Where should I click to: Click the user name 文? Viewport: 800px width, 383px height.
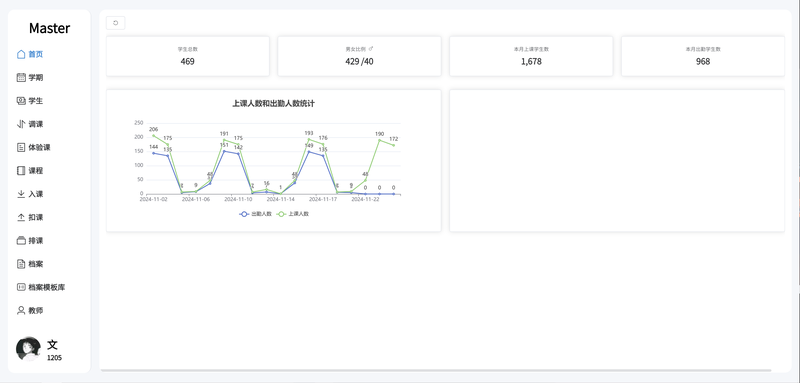pyautogui.click(x=53, y=345)
